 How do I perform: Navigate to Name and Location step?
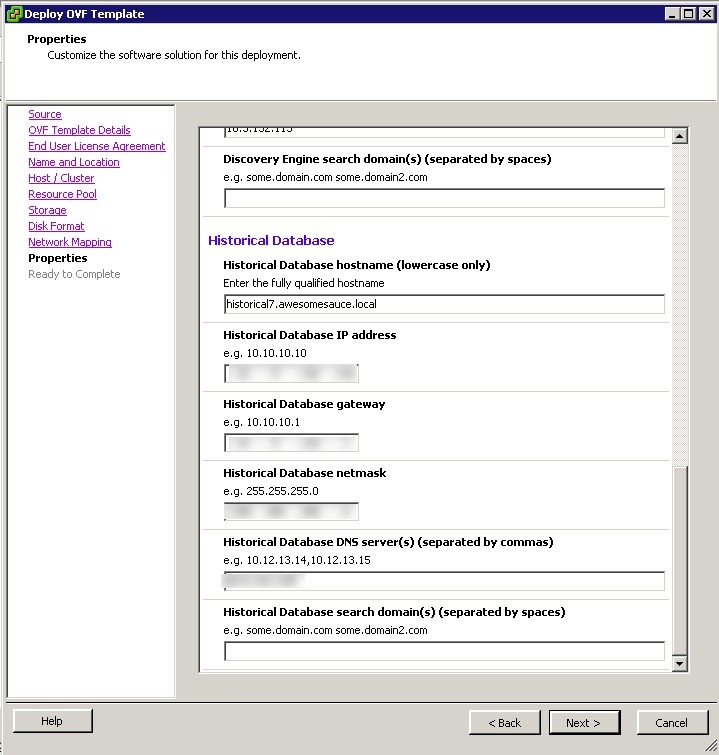pyautogui.click(x=74, y=162)
